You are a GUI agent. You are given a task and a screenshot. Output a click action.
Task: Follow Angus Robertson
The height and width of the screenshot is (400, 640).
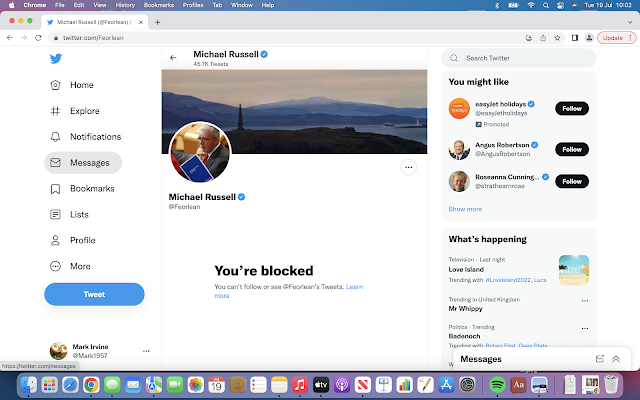click(571, 149)
